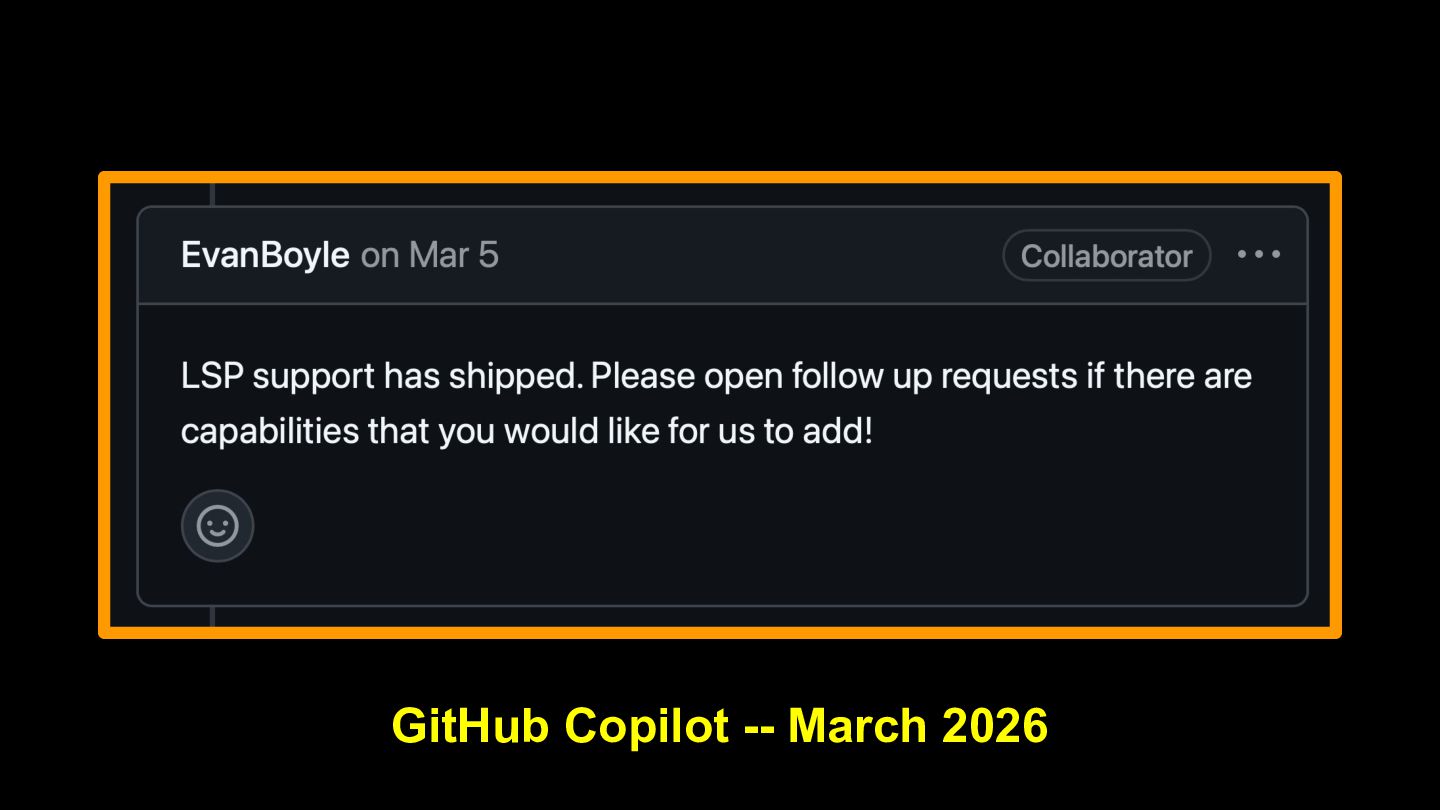Click the orange highlight border's top edge

(x=720, y=177)
